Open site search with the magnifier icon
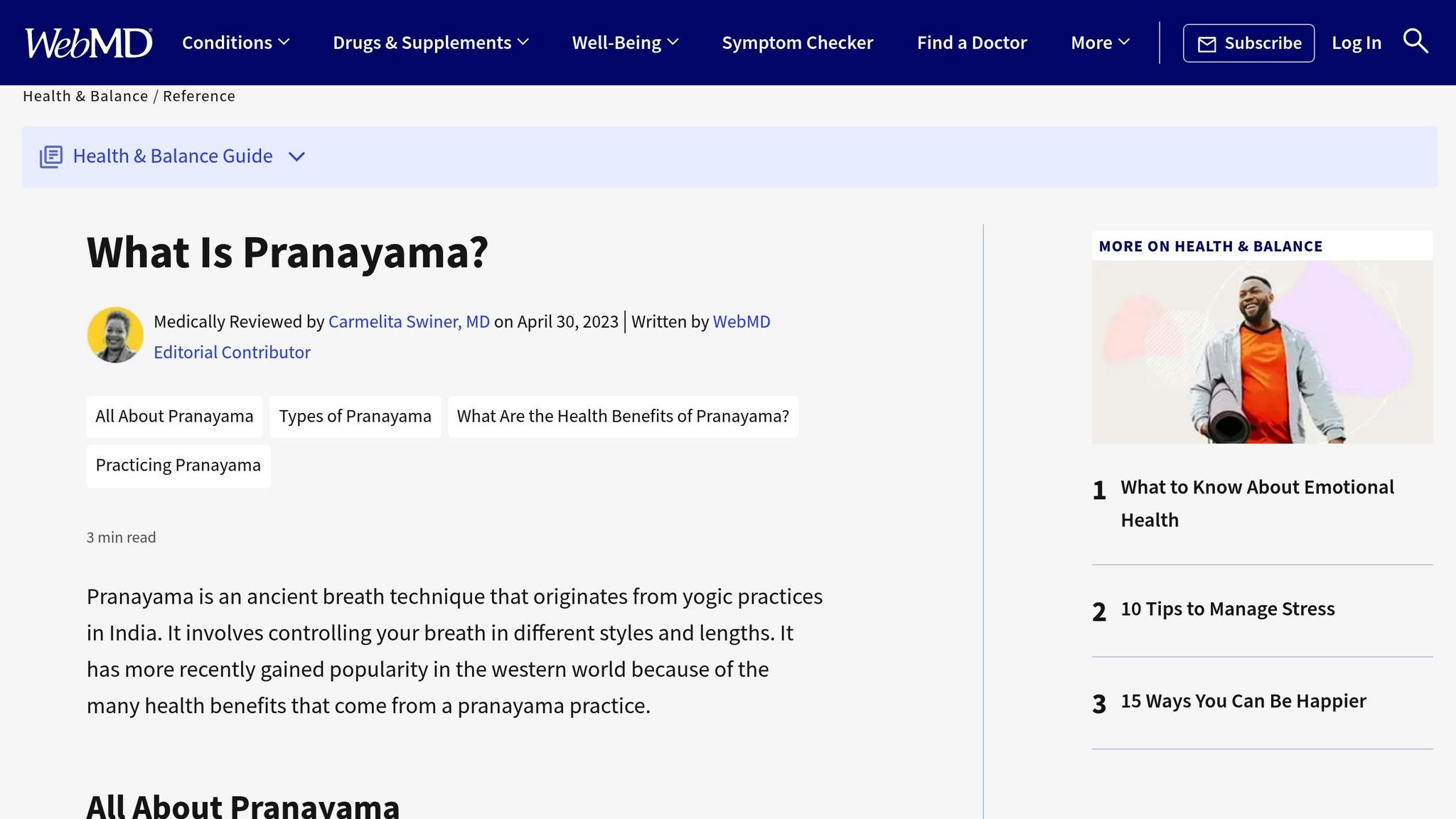Image resolution: width=1456 pixels, height=819 pixels. click(1415, 42)
